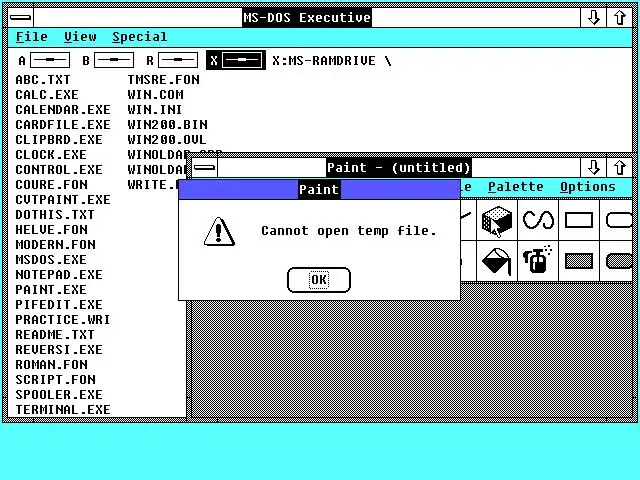The height and width of the screenshot is (480, 640).
Task: Select the 3-D cube tool in Paint
Action: point(497,220)
